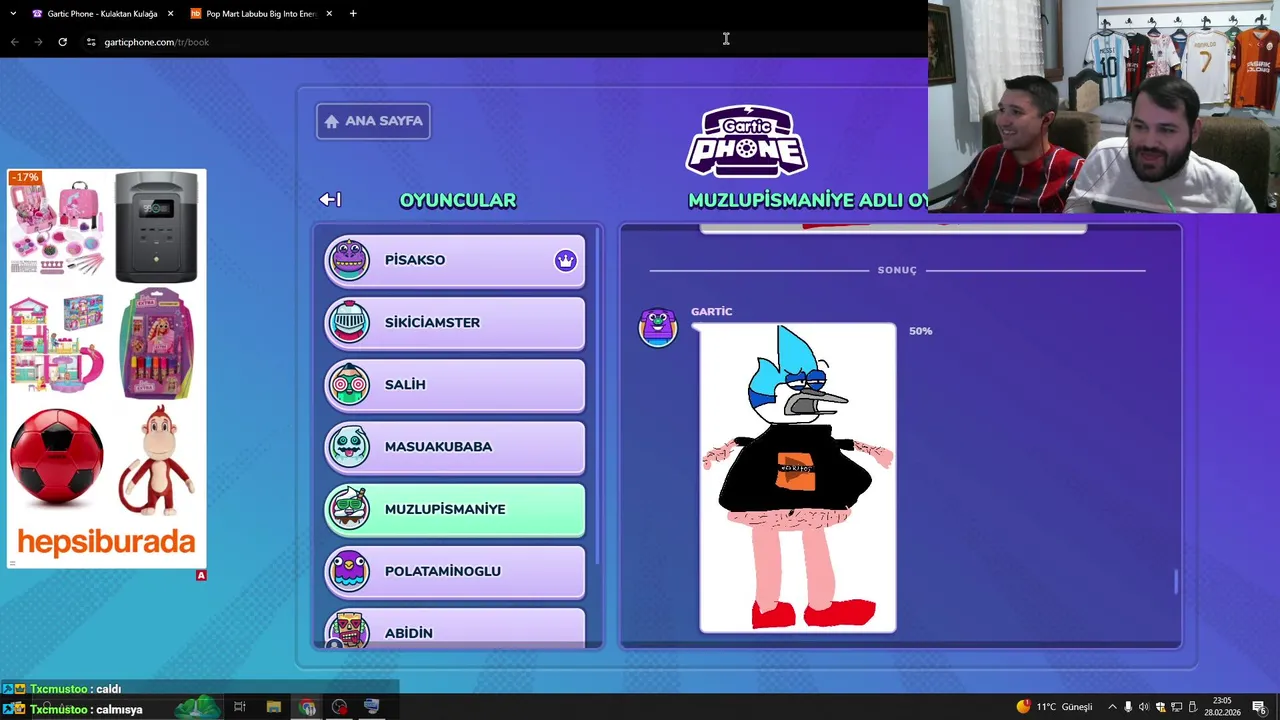The width and height of the screenshot is (1280, 720).
Task: Open the red soccer ball ad
Action: (x=57, y=456)
